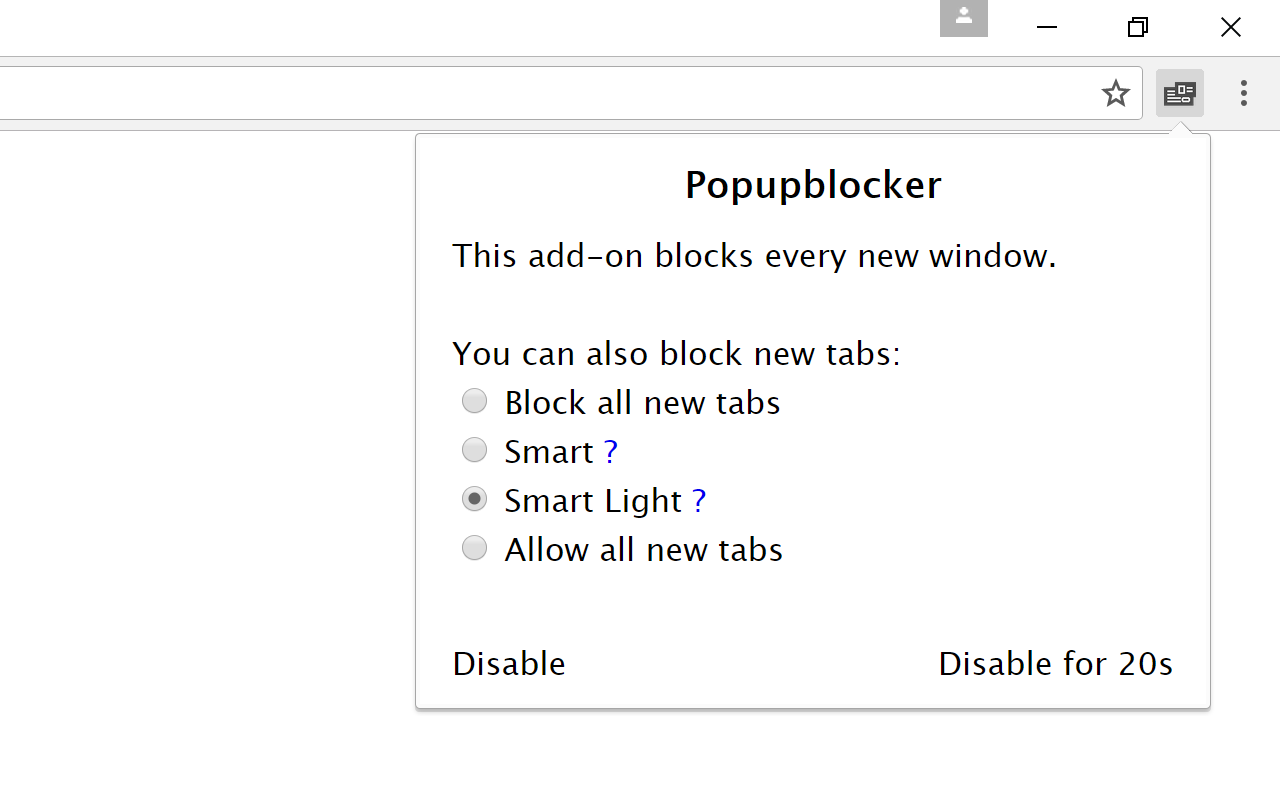
Task: Open the Popupblocker extension popup
Action: 1180,93
